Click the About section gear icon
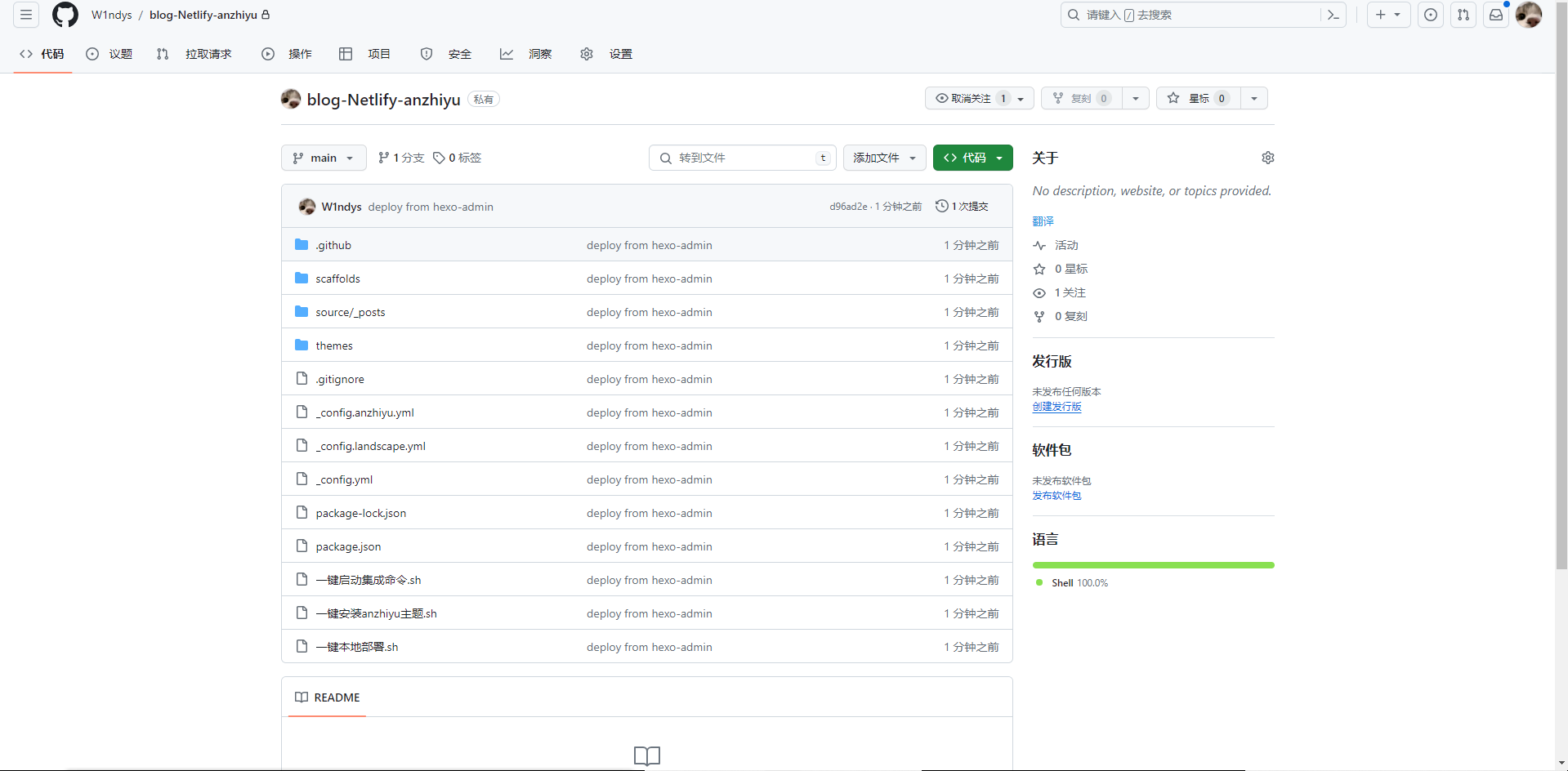The width and height of the screenshot is (1568, 771). click(x=1267, y=158)
